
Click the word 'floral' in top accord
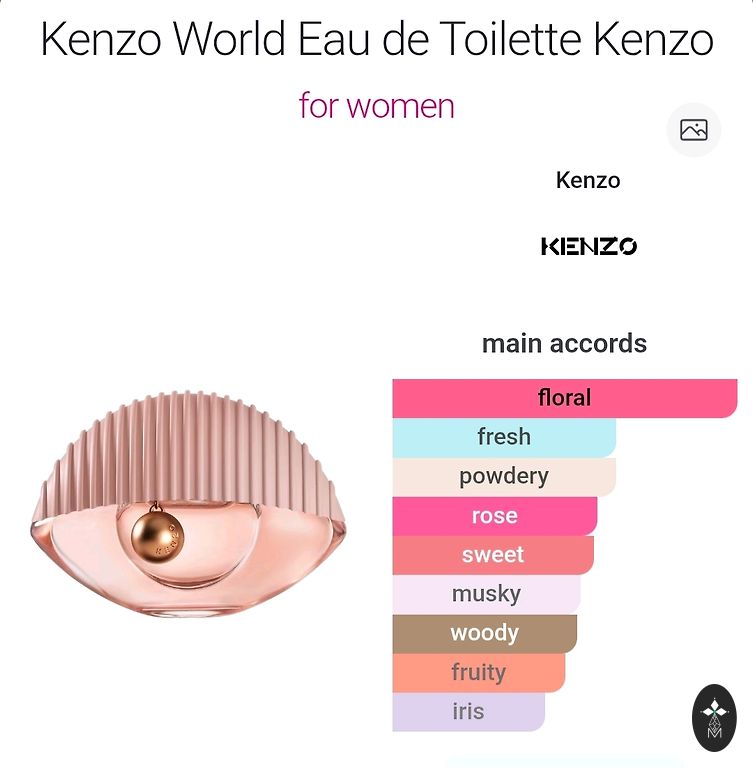pos(564,398)
